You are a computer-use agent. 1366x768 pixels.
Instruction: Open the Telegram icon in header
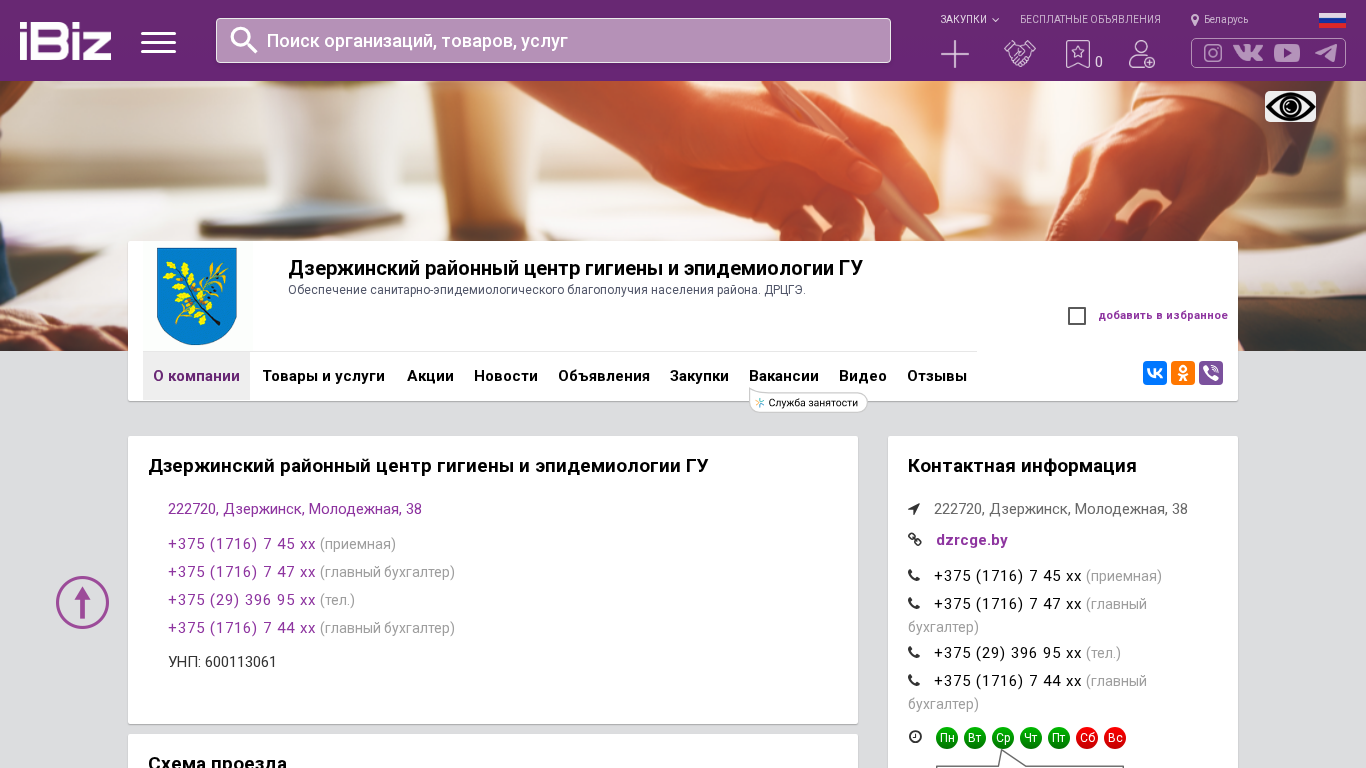(1326, 53)
